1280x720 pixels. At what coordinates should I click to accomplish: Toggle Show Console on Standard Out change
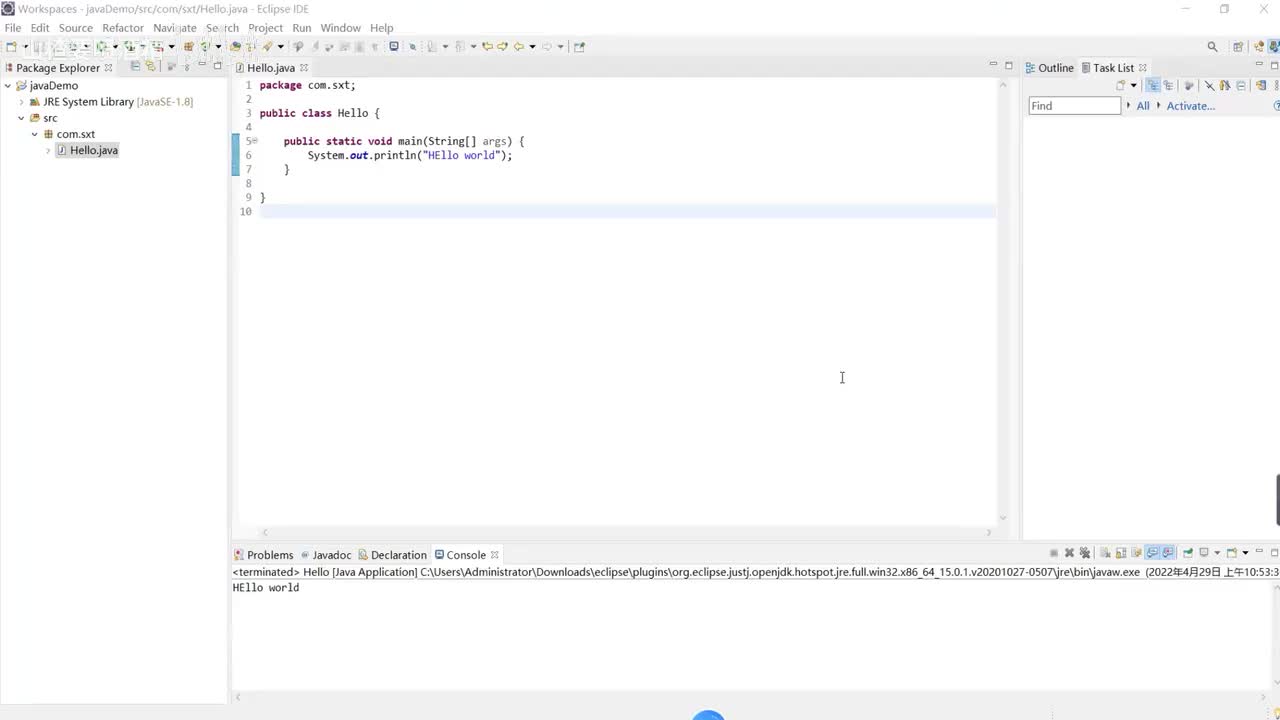coord(1152,553)
